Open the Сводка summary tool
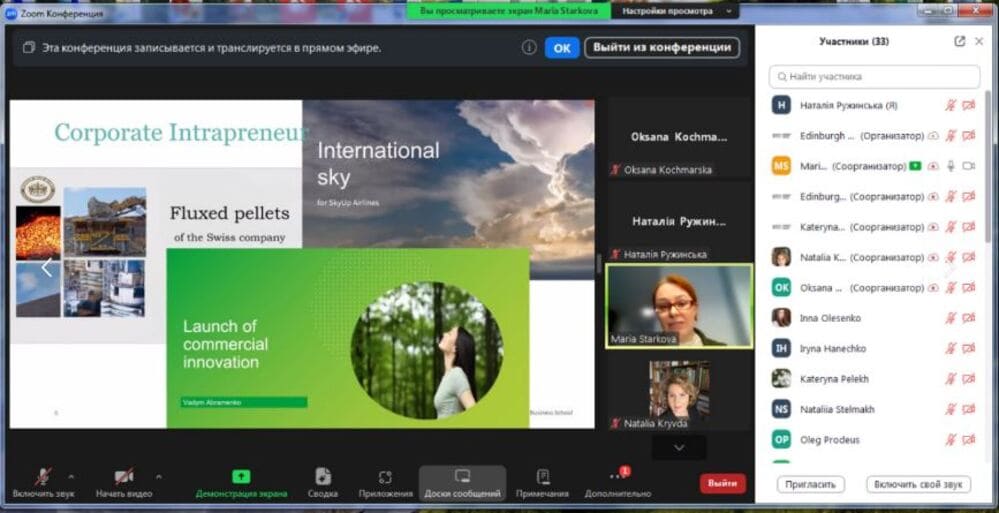 pos(323,477)
